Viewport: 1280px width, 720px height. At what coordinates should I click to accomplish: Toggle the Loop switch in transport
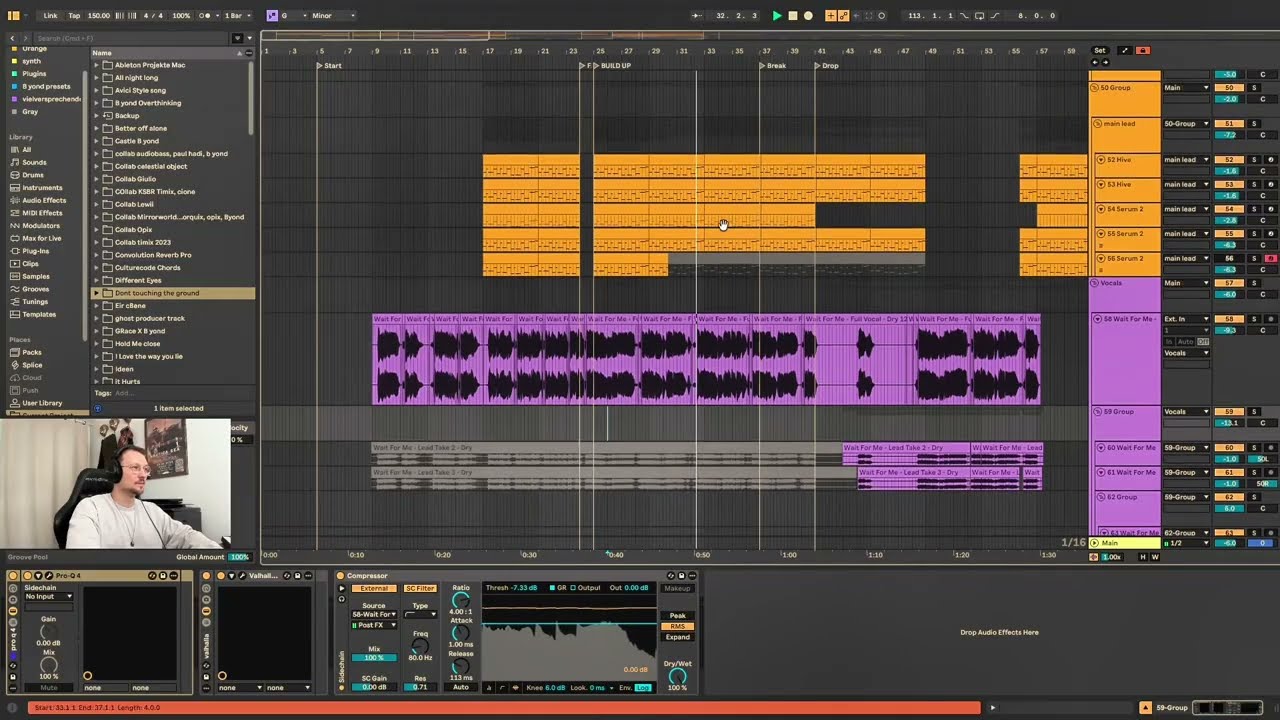tap(980, 16)
